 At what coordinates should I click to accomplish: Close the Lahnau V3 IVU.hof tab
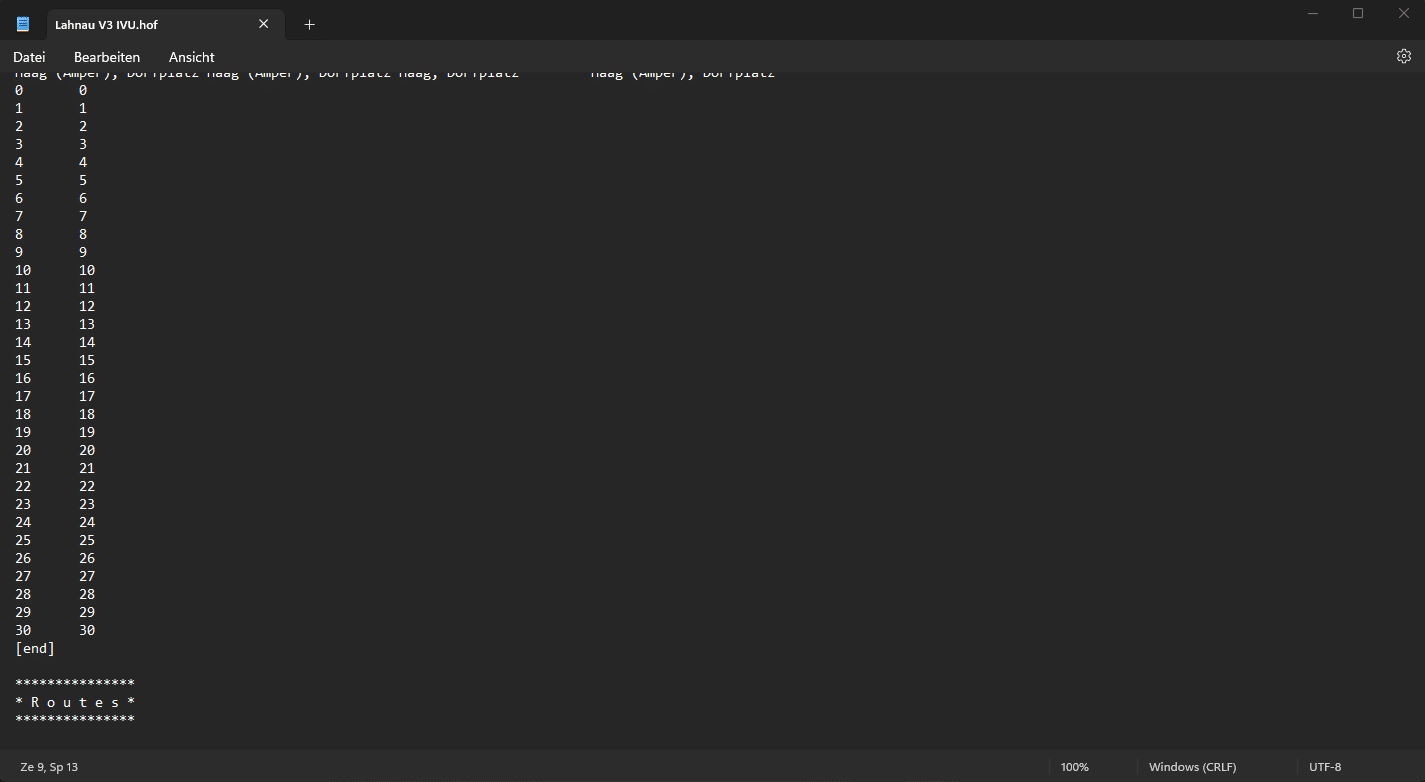click(264, 24)
